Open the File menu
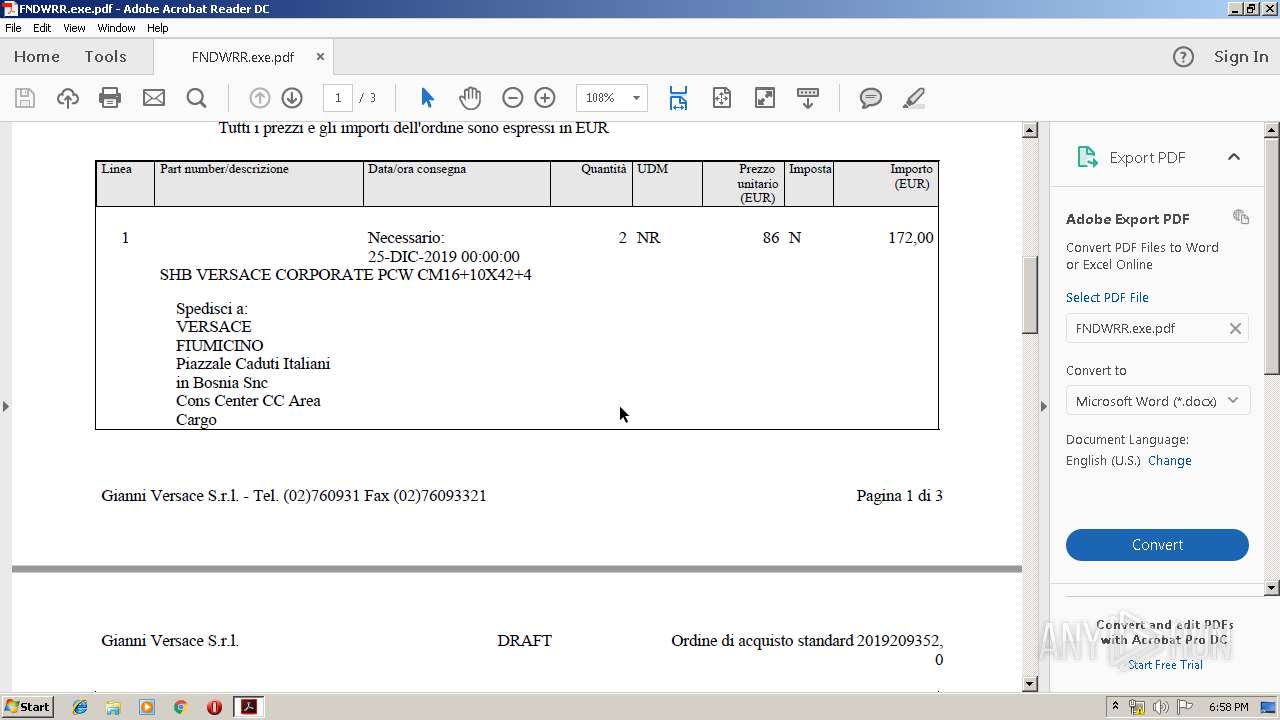This screenshot has height=720, width=1280. [x=13, y=28]
